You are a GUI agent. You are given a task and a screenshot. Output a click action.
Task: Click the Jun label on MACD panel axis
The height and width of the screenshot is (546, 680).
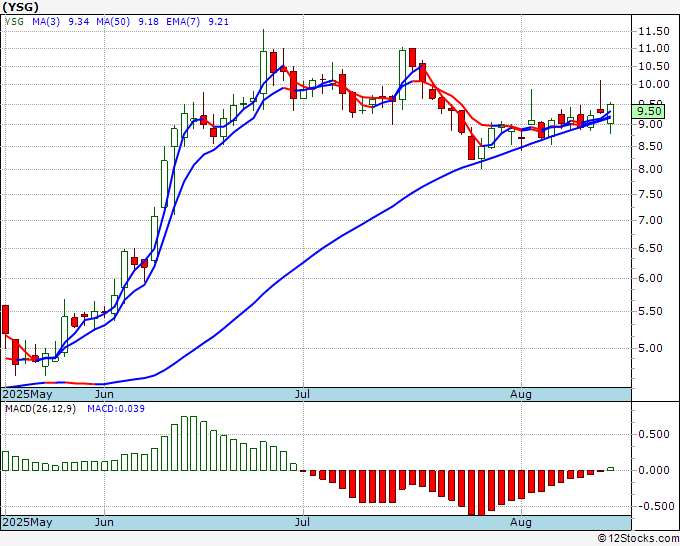click(x=104, y=522)
